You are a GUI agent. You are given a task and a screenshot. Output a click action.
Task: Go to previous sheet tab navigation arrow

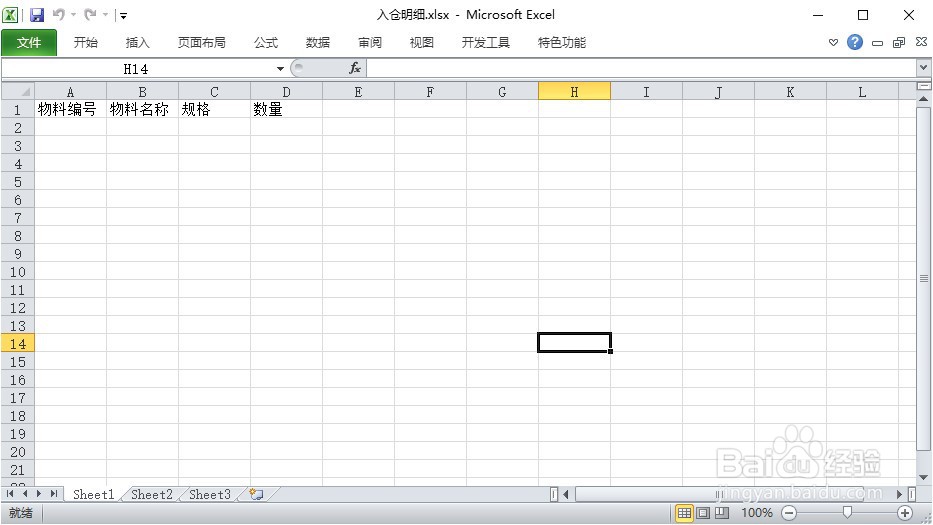(x=24, y=493)
